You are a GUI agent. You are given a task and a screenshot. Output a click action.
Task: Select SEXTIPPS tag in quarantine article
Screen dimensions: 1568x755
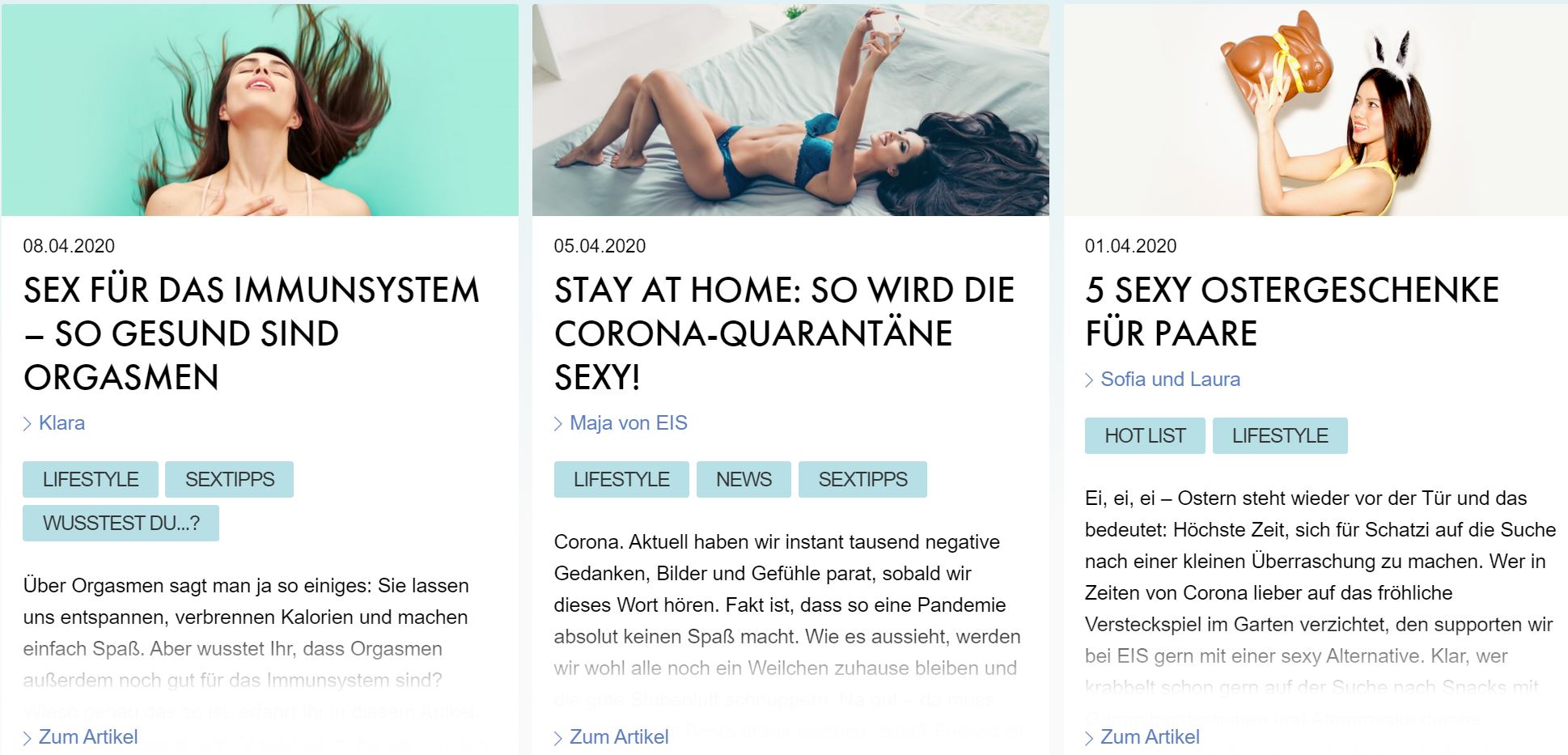[862, 479]
